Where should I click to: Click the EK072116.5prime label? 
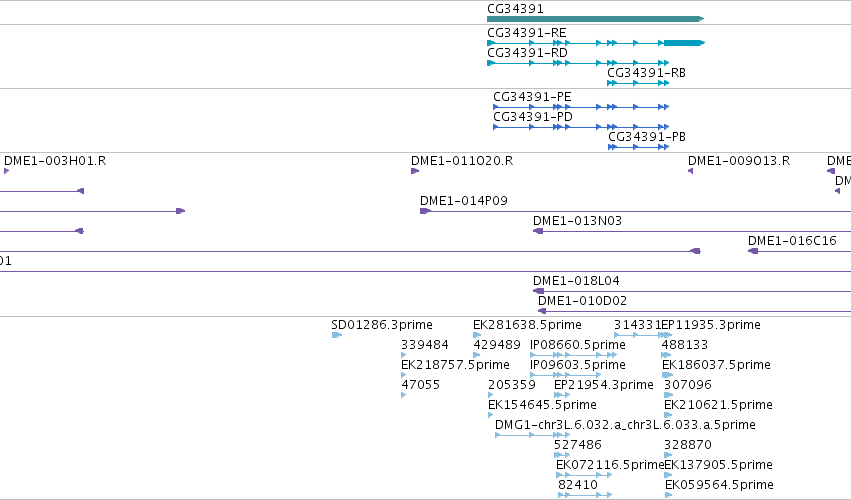(611, 465)
